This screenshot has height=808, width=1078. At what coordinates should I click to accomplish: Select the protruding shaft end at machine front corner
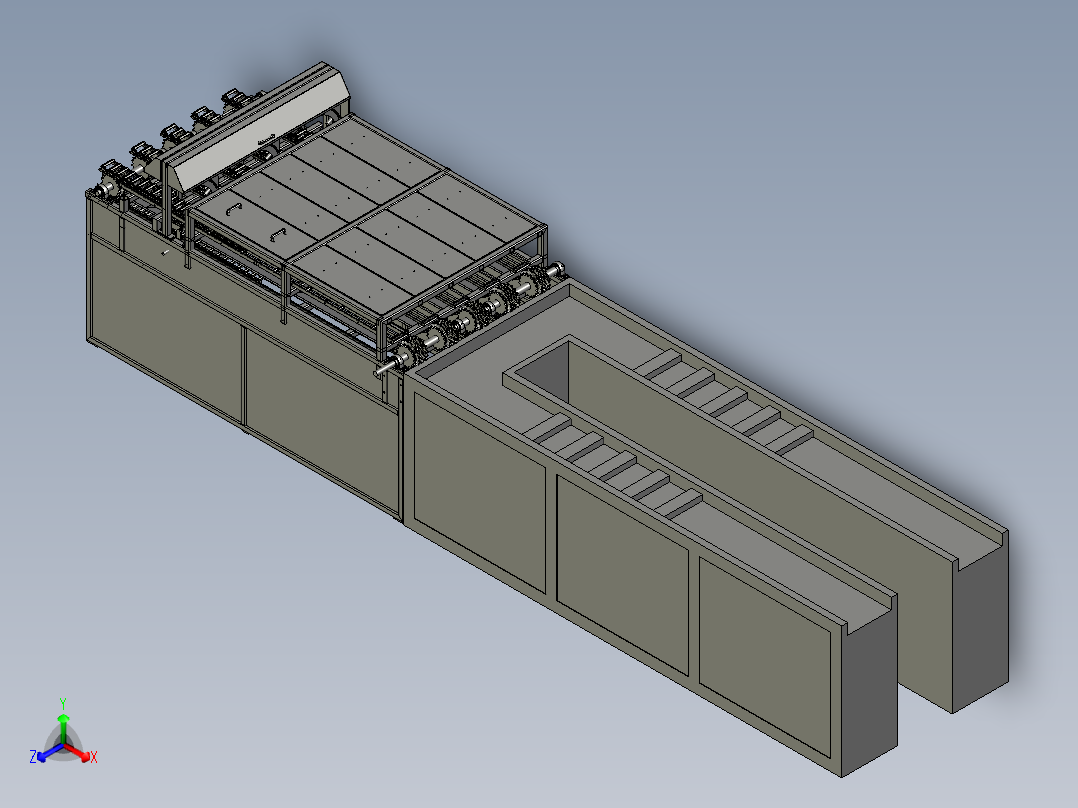[x=385, y=369]
